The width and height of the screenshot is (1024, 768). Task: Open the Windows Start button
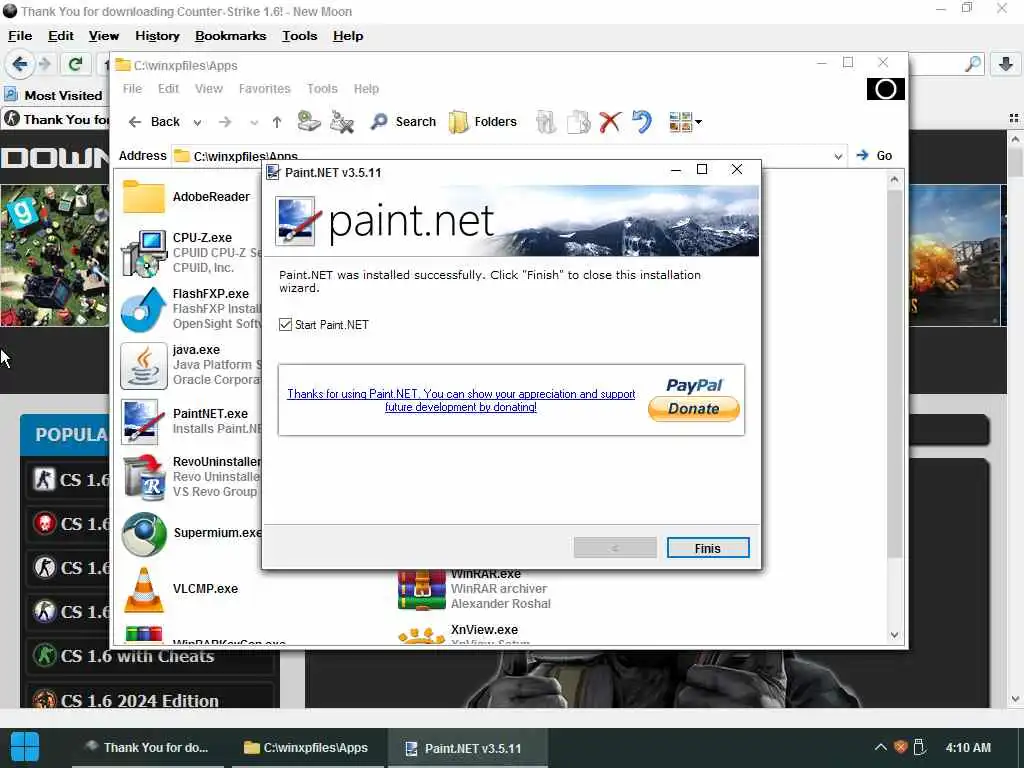tap(25, 747)
